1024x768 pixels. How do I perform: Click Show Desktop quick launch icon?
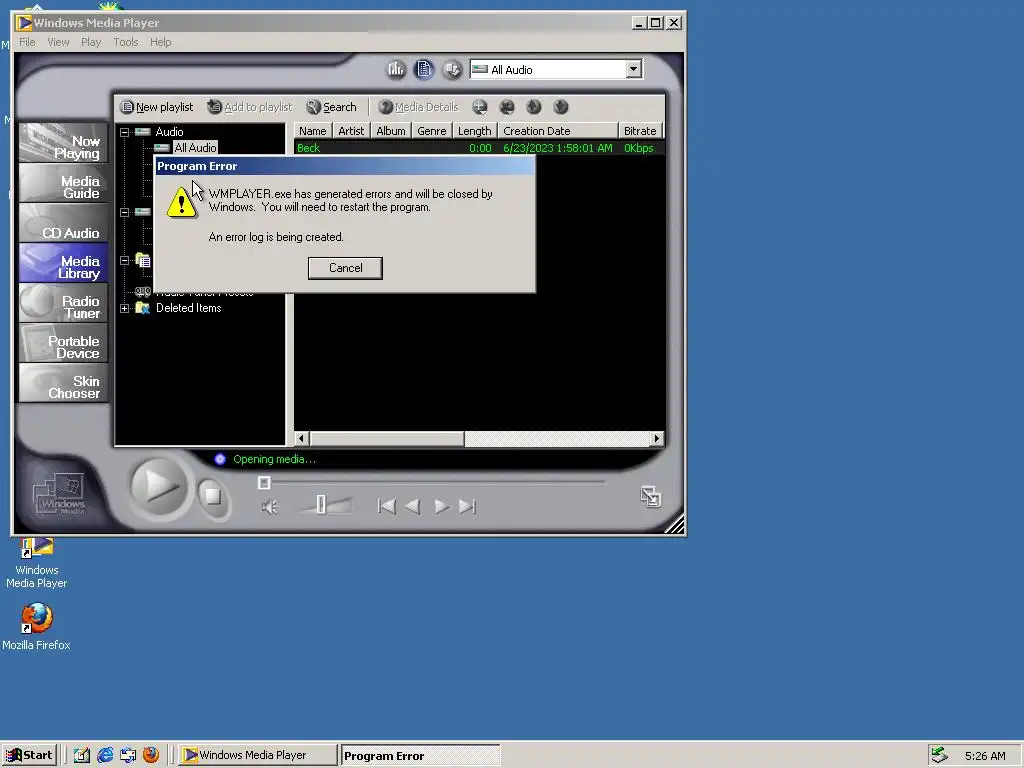[x=82, y=755]
